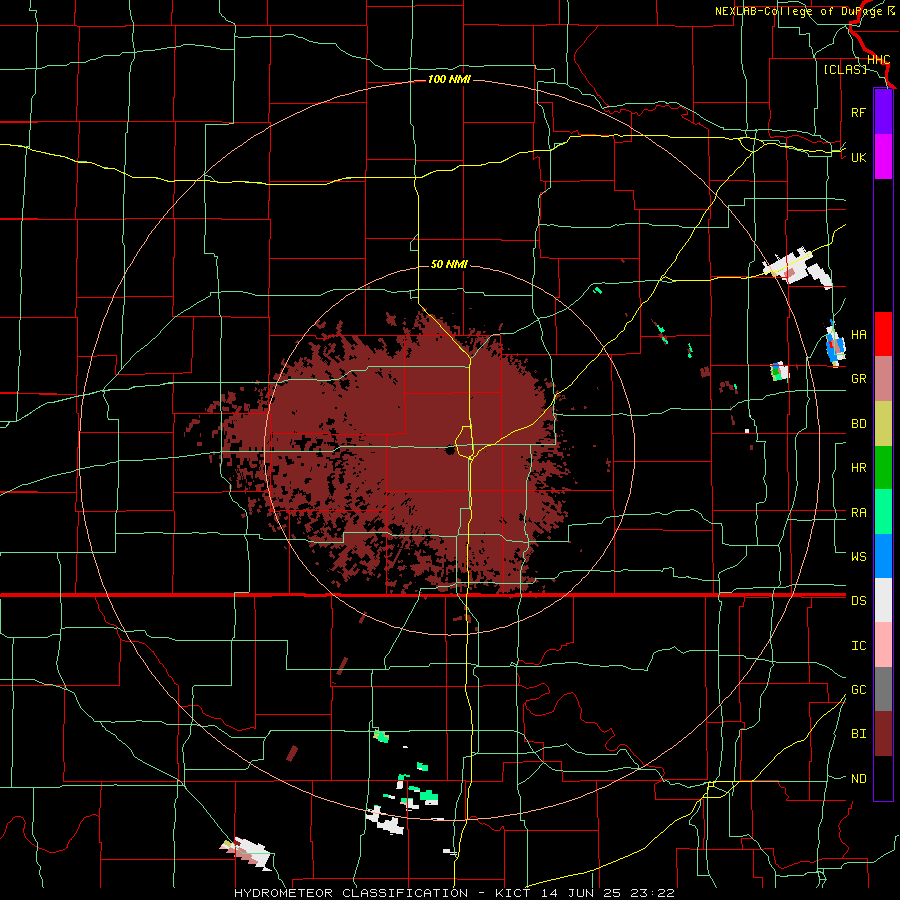The image size is (900, 900).
Task: Select the "GC" legend label text
Action: [x=858, y=690]
